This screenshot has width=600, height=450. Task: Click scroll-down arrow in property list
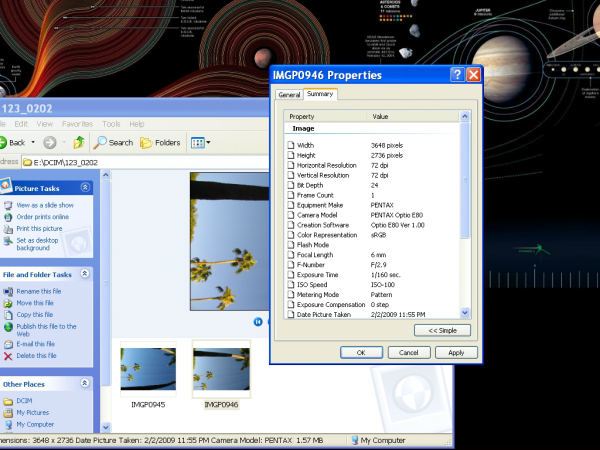click(464, 314)
